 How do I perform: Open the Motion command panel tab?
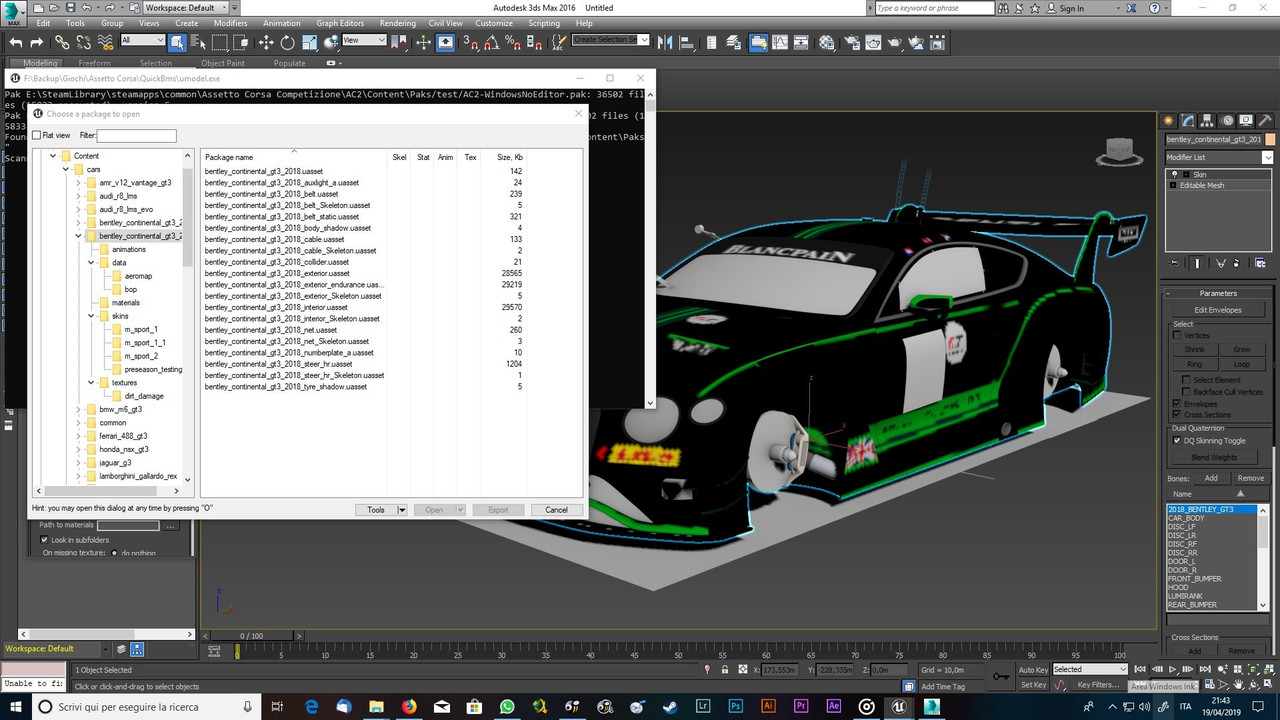click(x=1227, y=121)
